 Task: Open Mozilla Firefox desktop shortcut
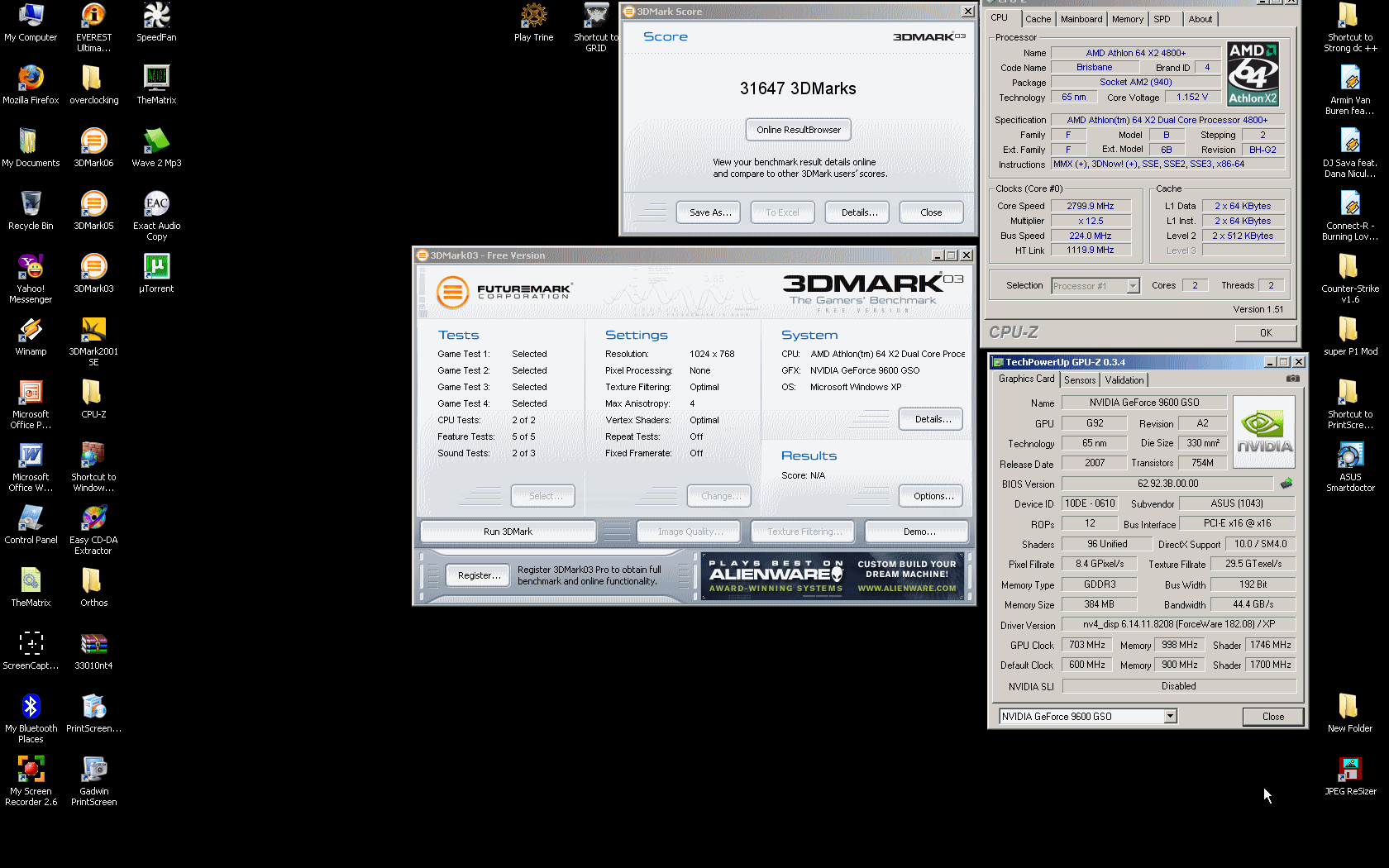(31, 85)
